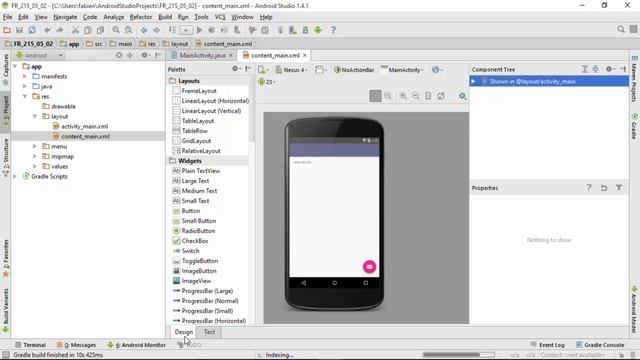Screen dimensions: 640x360
Task: Open the Android Monitor tool window
Action: tap(136, 345)
